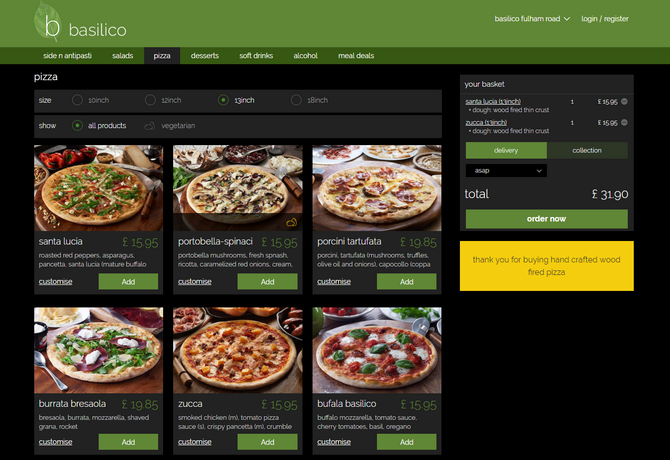Switch to collection mode
The width and height of the screenshot is (670, 460).
click(x=587, y=150)
